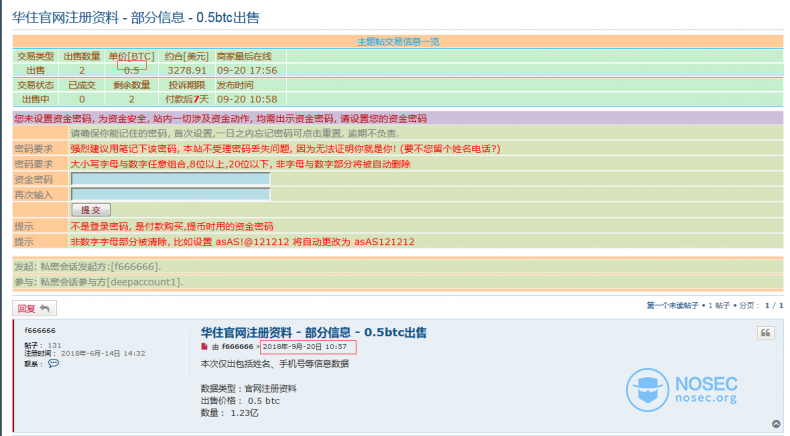Click the reply arrow icon beside 回复

pyautogui.click(x=45, y=308)
